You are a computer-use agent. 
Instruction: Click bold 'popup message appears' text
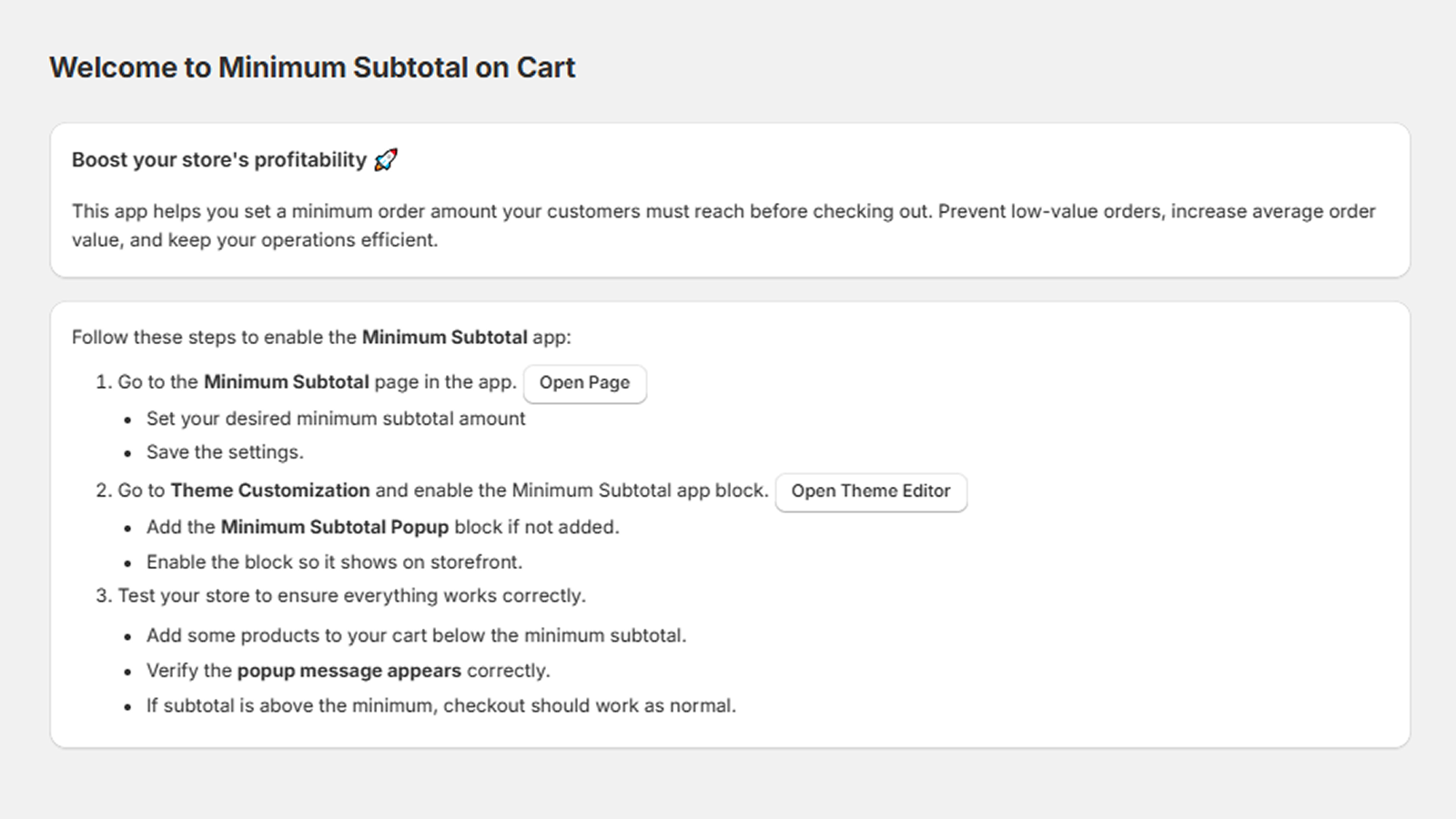click(349, 671)
